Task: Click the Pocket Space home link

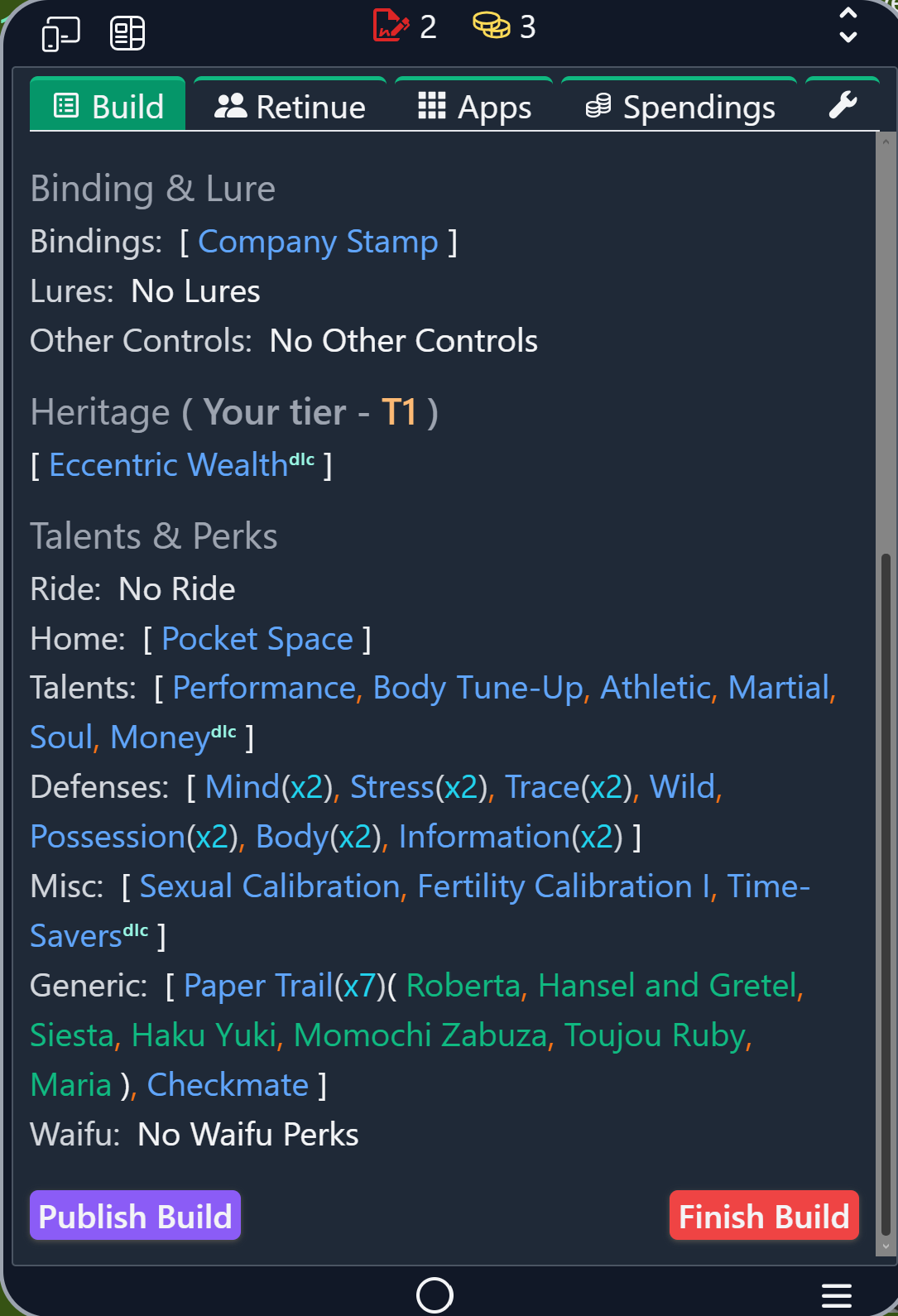Action: [257, 639]
